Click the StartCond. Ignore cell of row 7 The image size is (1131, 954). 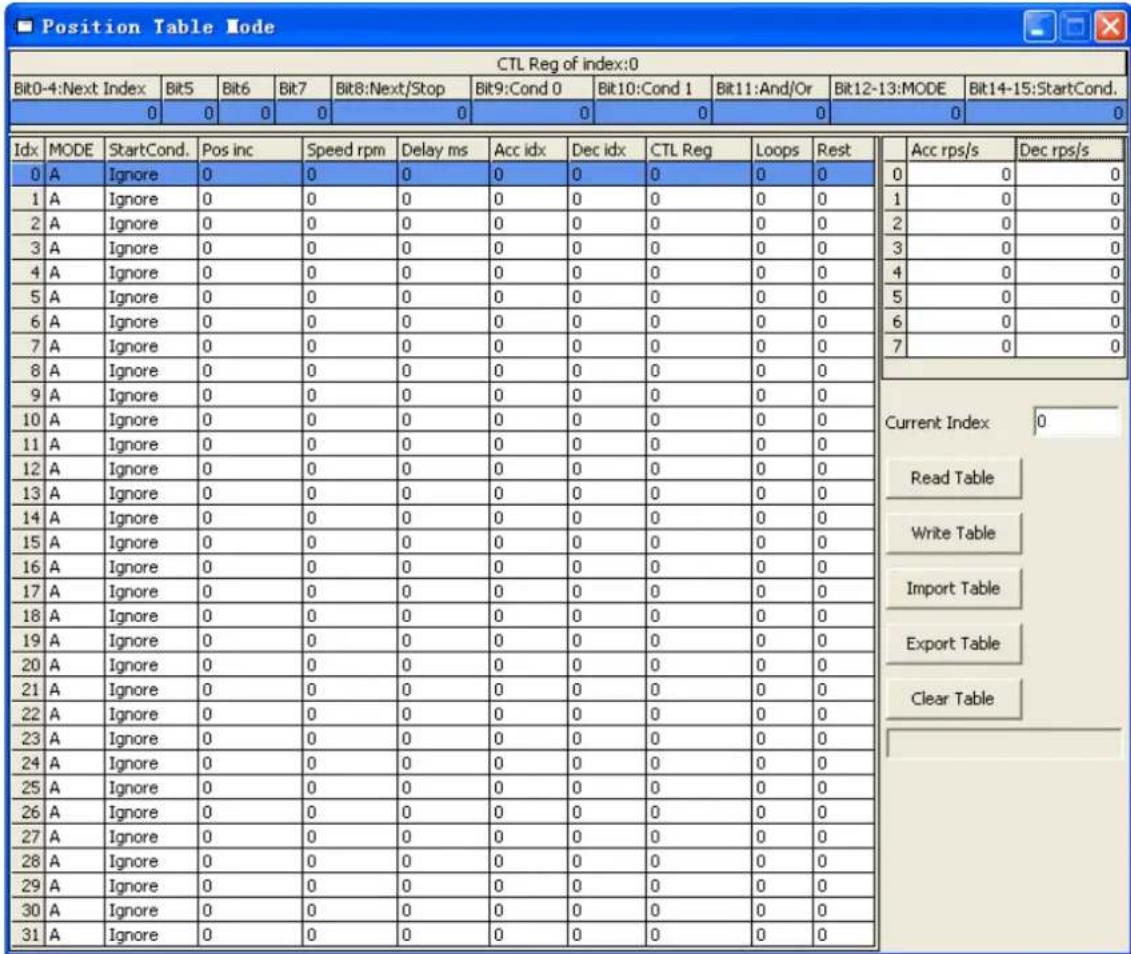pyautogui.click(x=151, y=345)
